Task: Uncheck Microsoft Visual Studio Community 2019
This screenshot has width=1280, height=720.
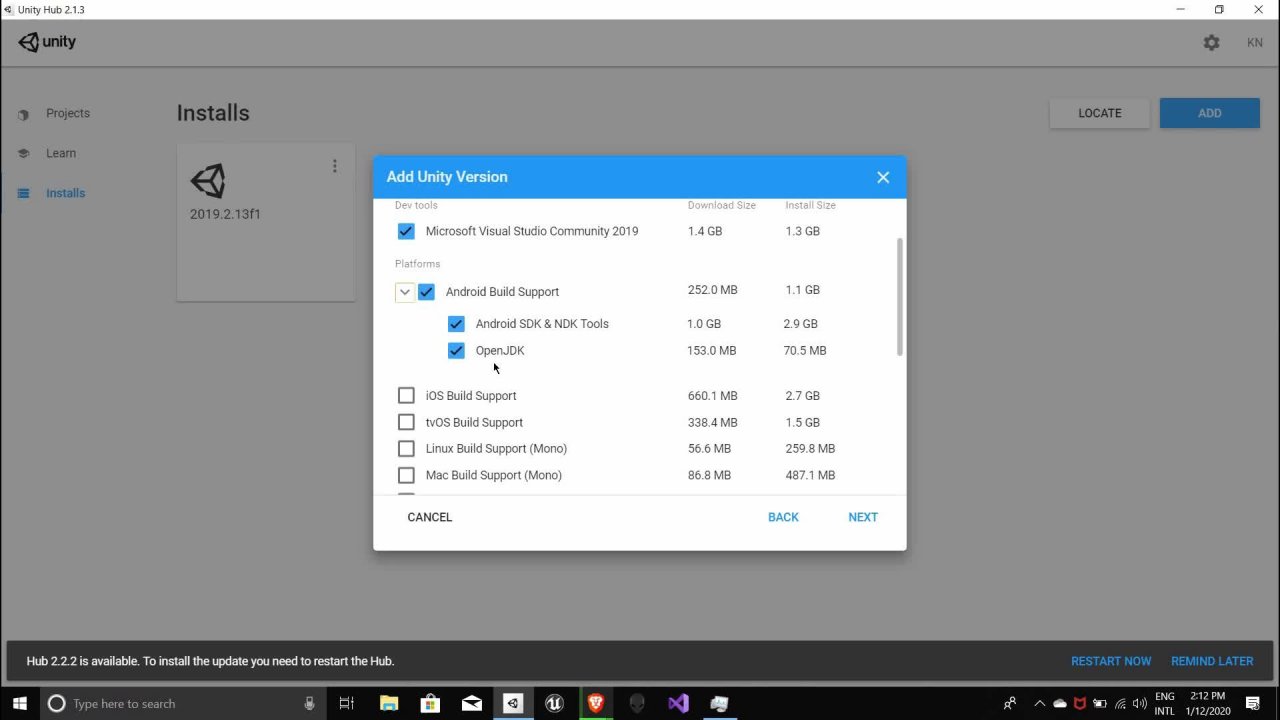Action: [406, 231]
